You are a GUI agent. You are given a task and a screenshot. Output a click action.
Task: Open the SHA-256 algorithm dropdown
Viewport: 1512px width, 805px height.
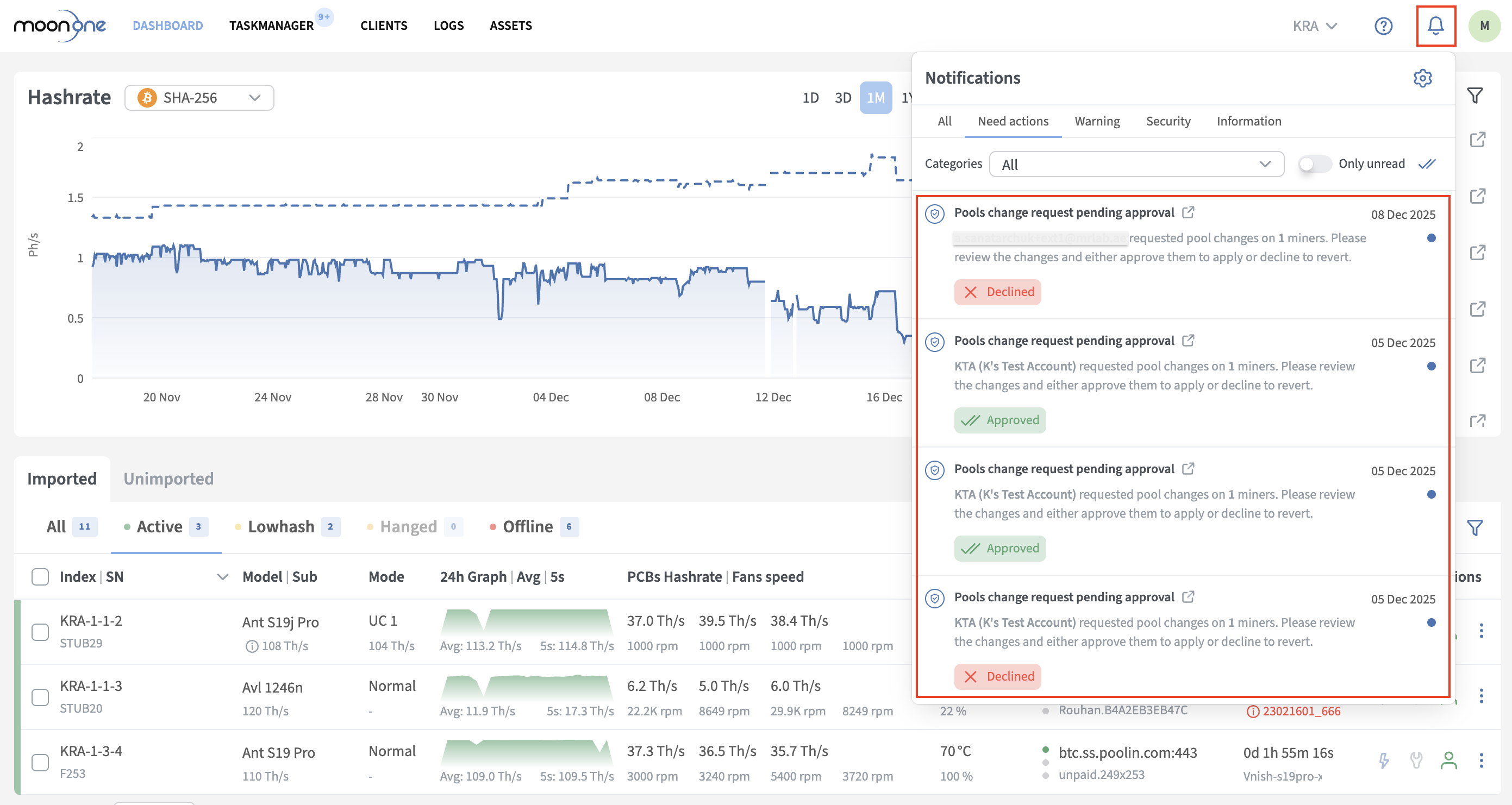pyautogui.click(x=199, y=97)
